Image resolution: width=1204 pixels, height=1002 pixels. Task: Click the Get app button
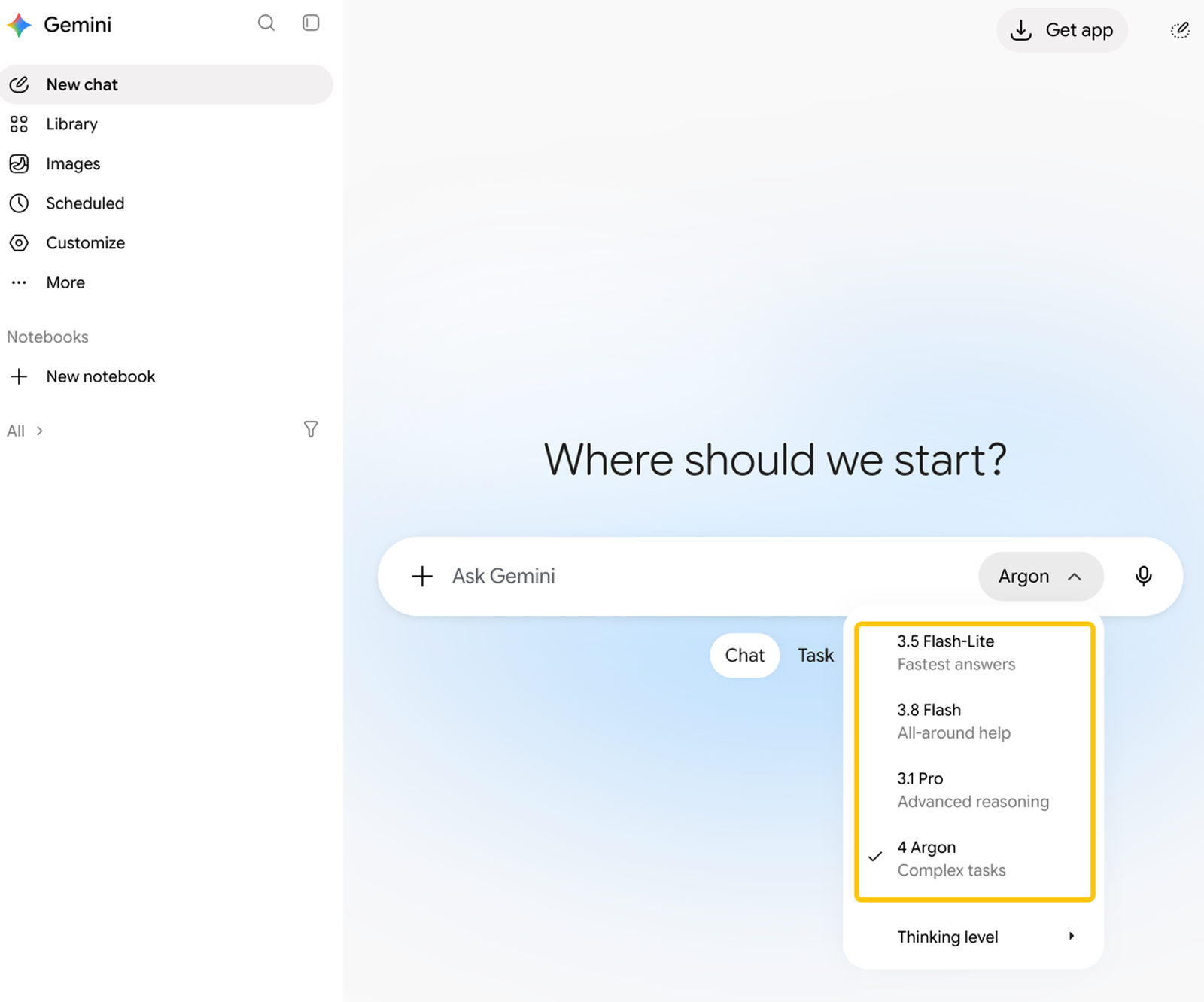[x=1062, y=30]
